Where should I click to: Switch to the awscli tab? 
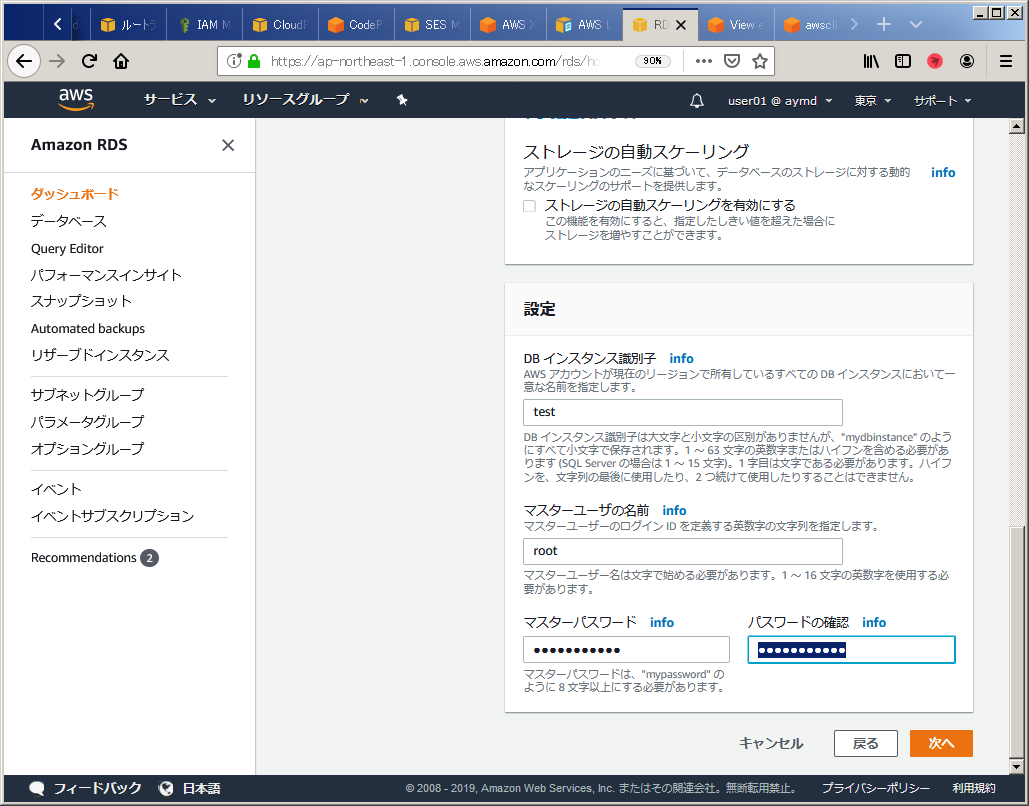811,24
